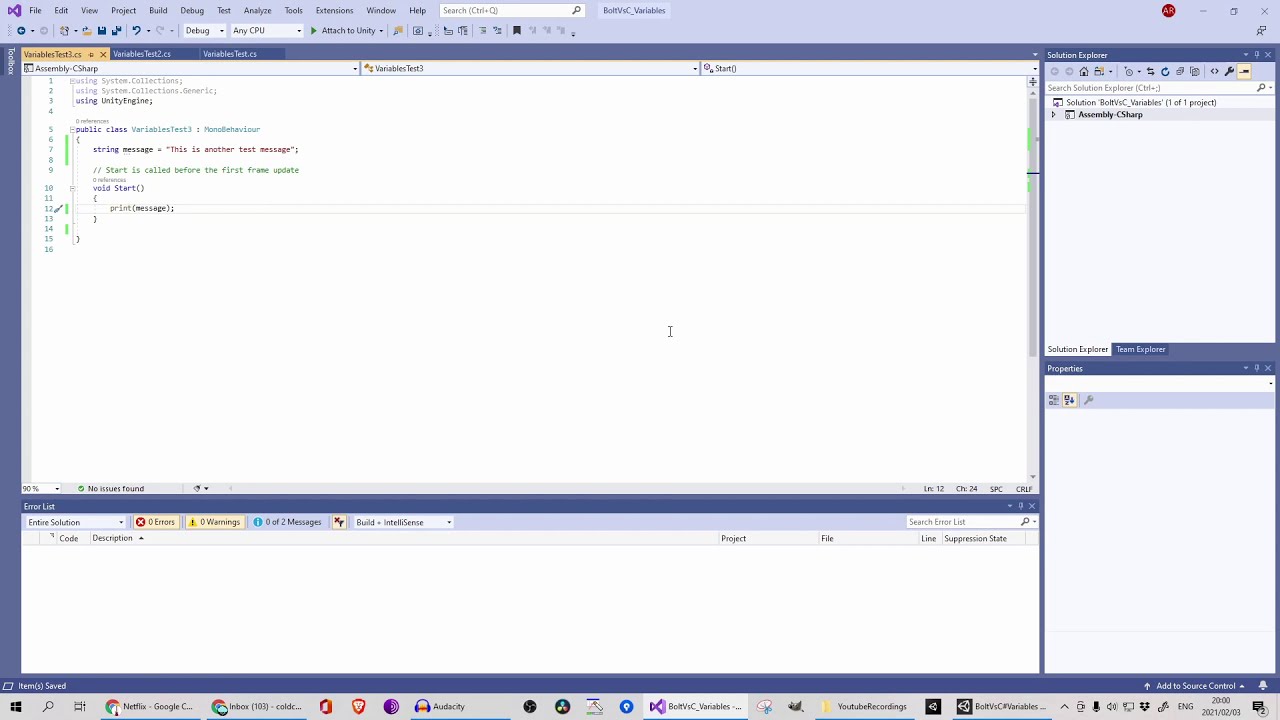Open the Build menu
The height and width of the screenshot is (720, 1280).
(158, 11)
